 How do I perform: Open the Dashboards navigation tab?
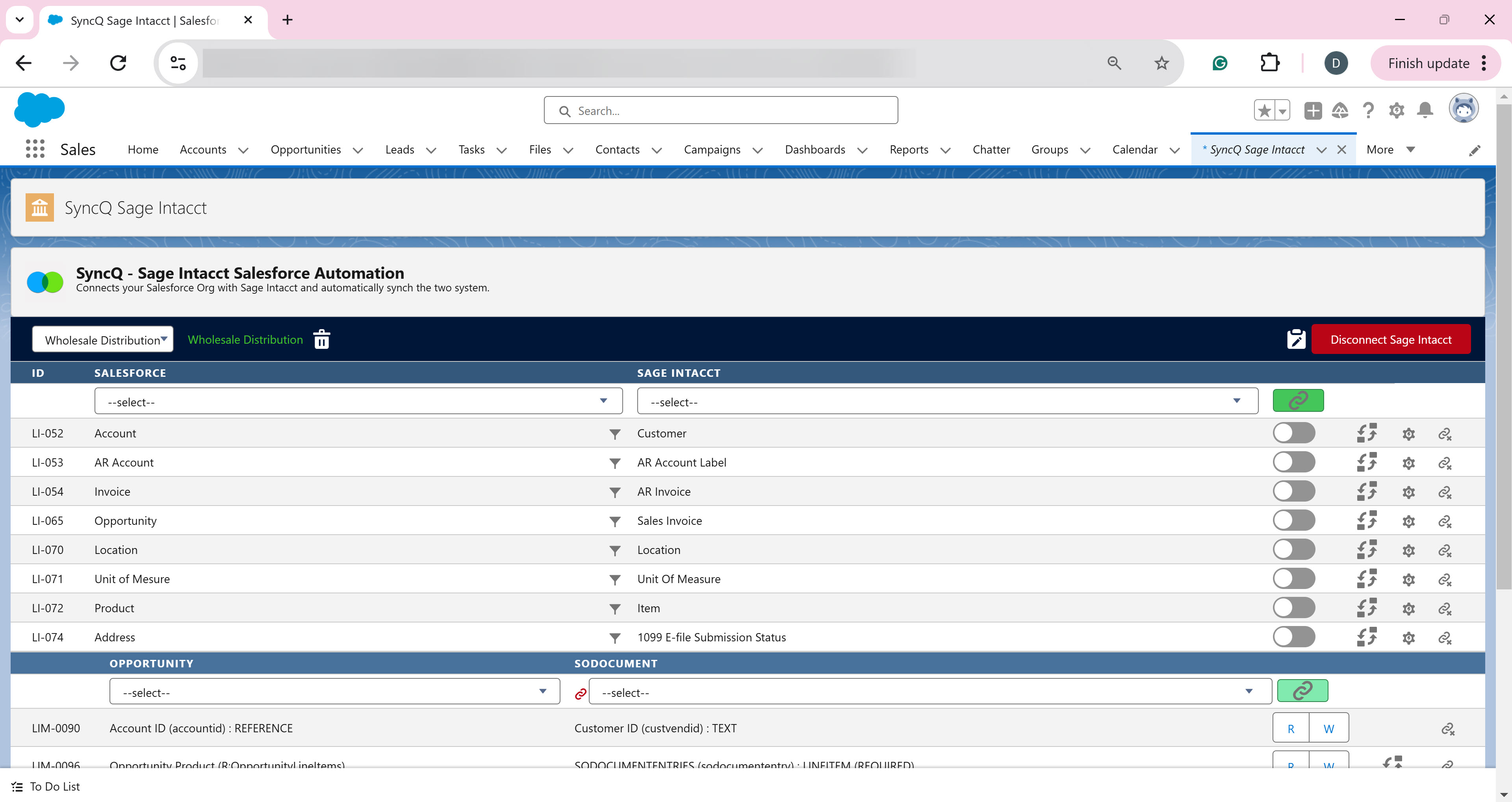[x=815, y=150]
